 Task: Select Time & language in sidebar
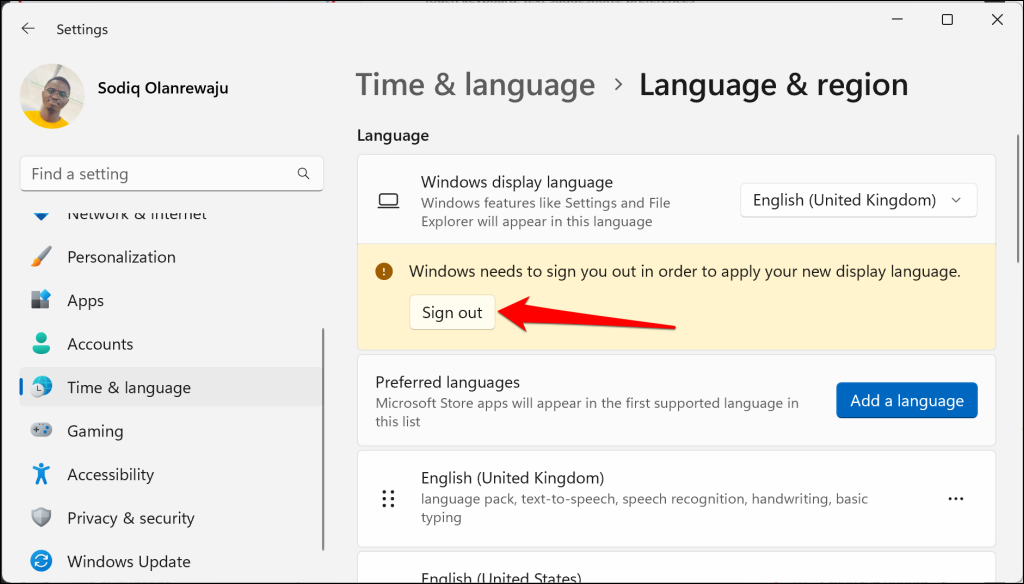pyautogui.click(x=171, y=387)
